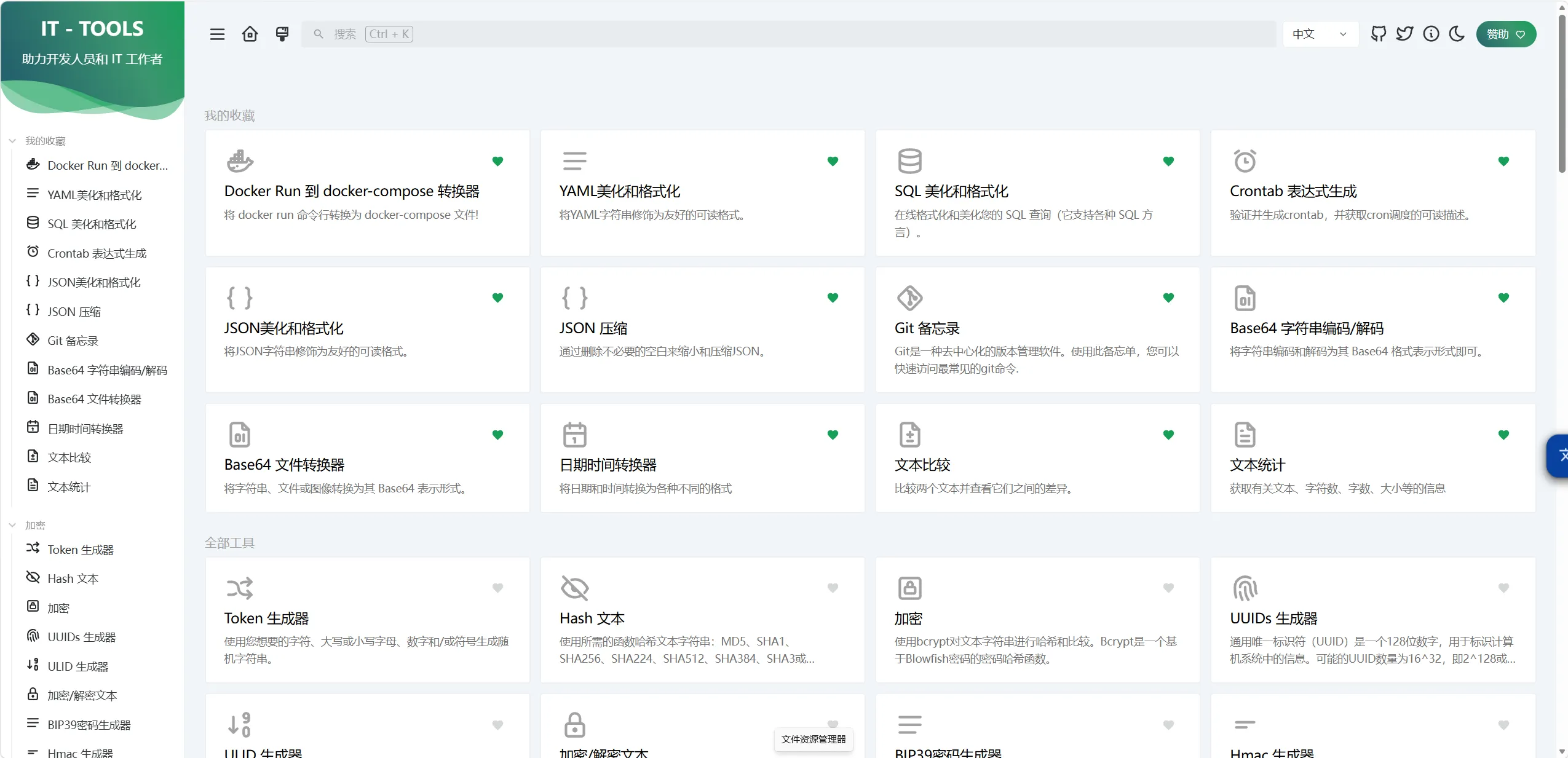1568x758 pixels.
Task: Favorite the Token 生成器 card heart
Action: [498, 588]
